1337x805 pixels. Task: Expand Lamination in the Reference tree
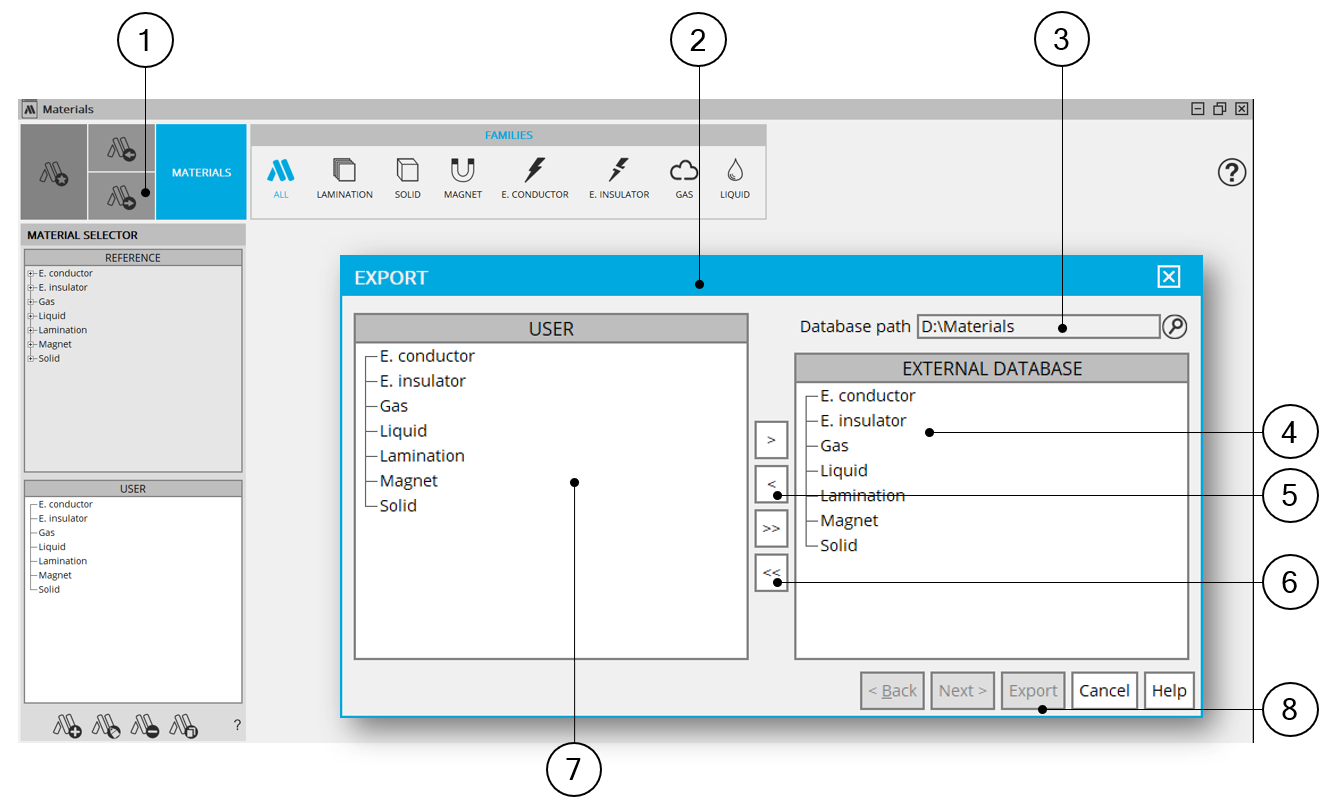click(31, 331)
